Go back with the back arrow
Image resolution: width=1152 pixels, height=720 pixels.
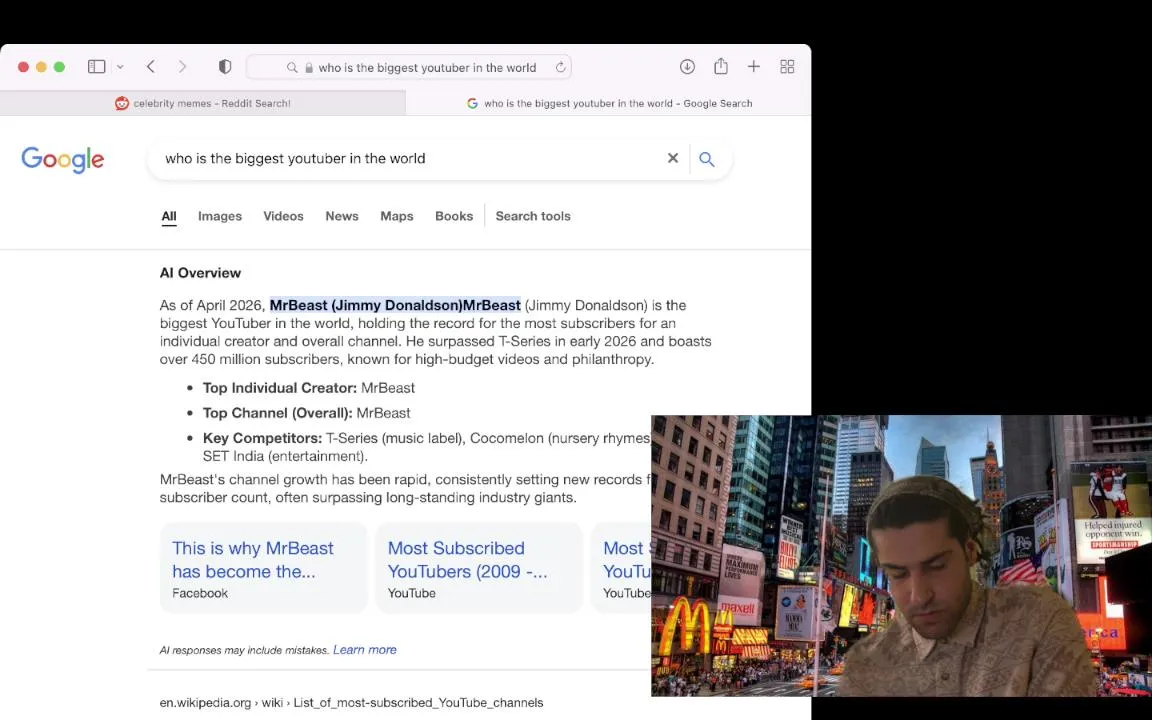[x=151, y=67]
